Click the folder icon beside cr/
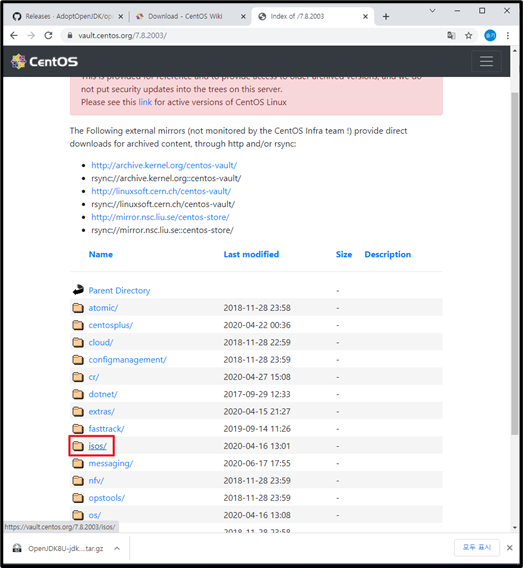523x568 pixels. tap(78, 377)
